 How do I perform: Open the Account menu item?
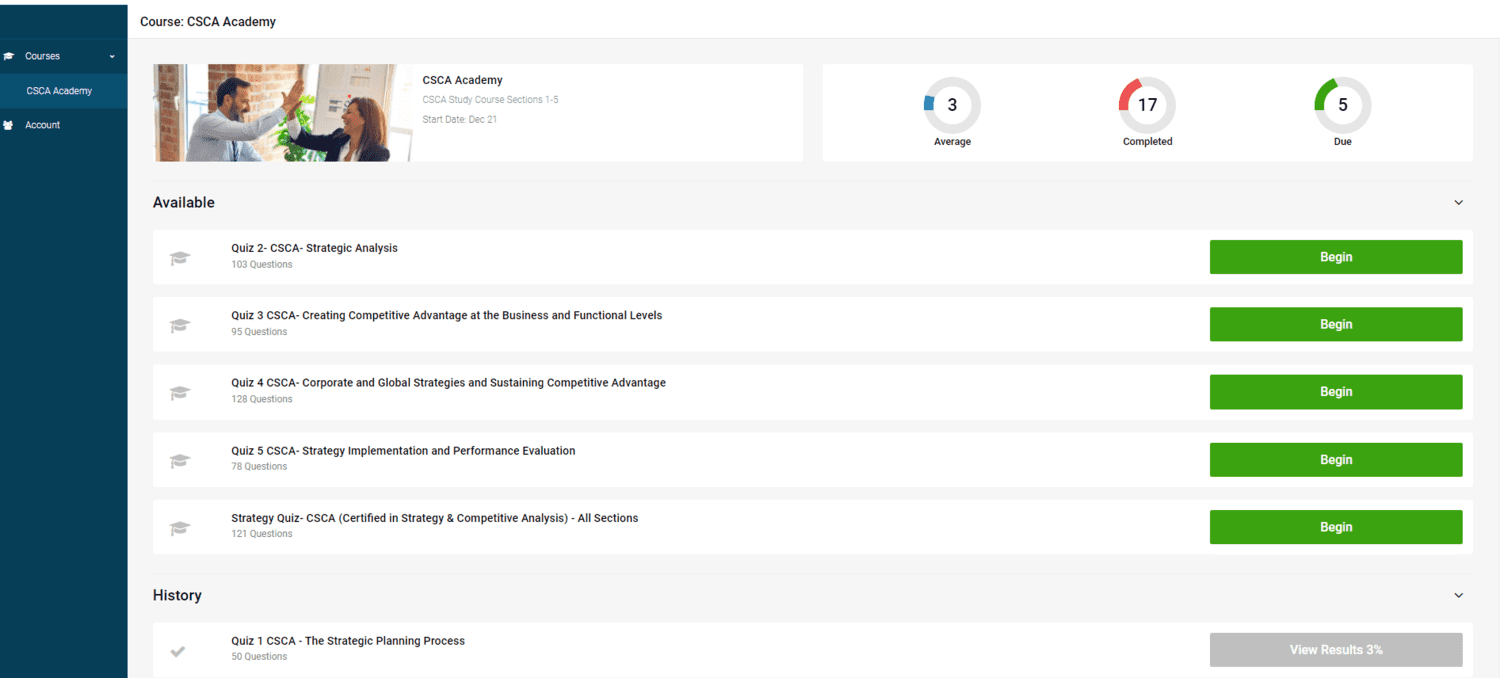tap(64, 125)
